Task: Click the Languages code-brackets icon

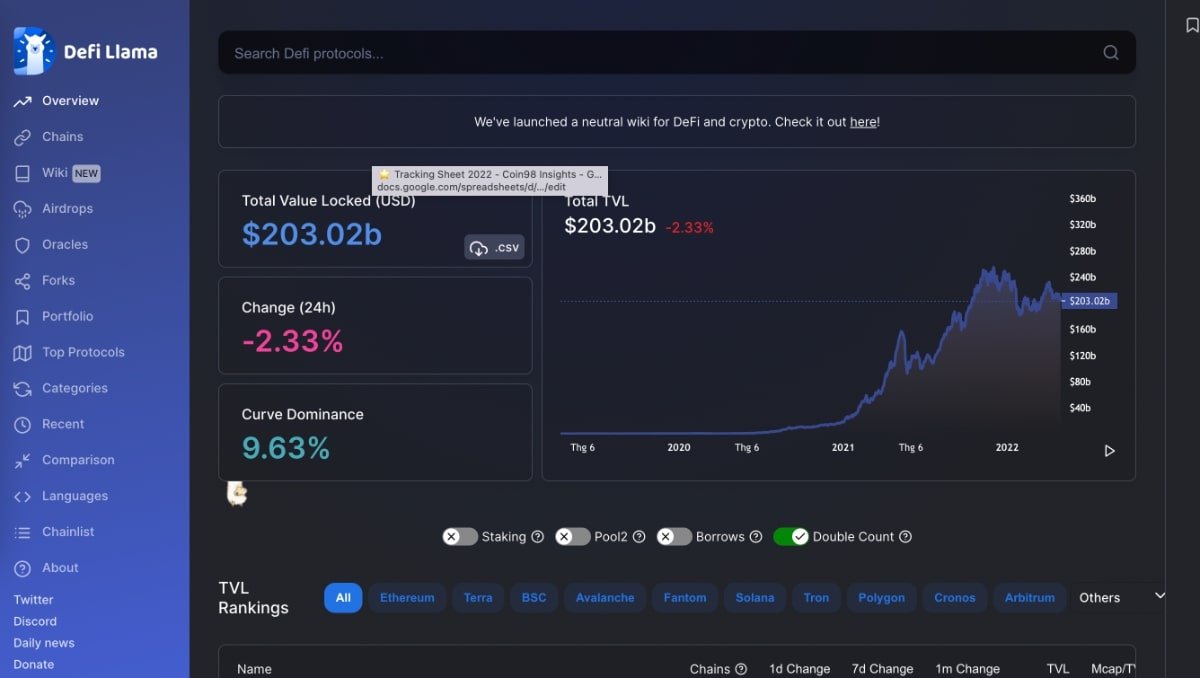Action: (23, 497)
